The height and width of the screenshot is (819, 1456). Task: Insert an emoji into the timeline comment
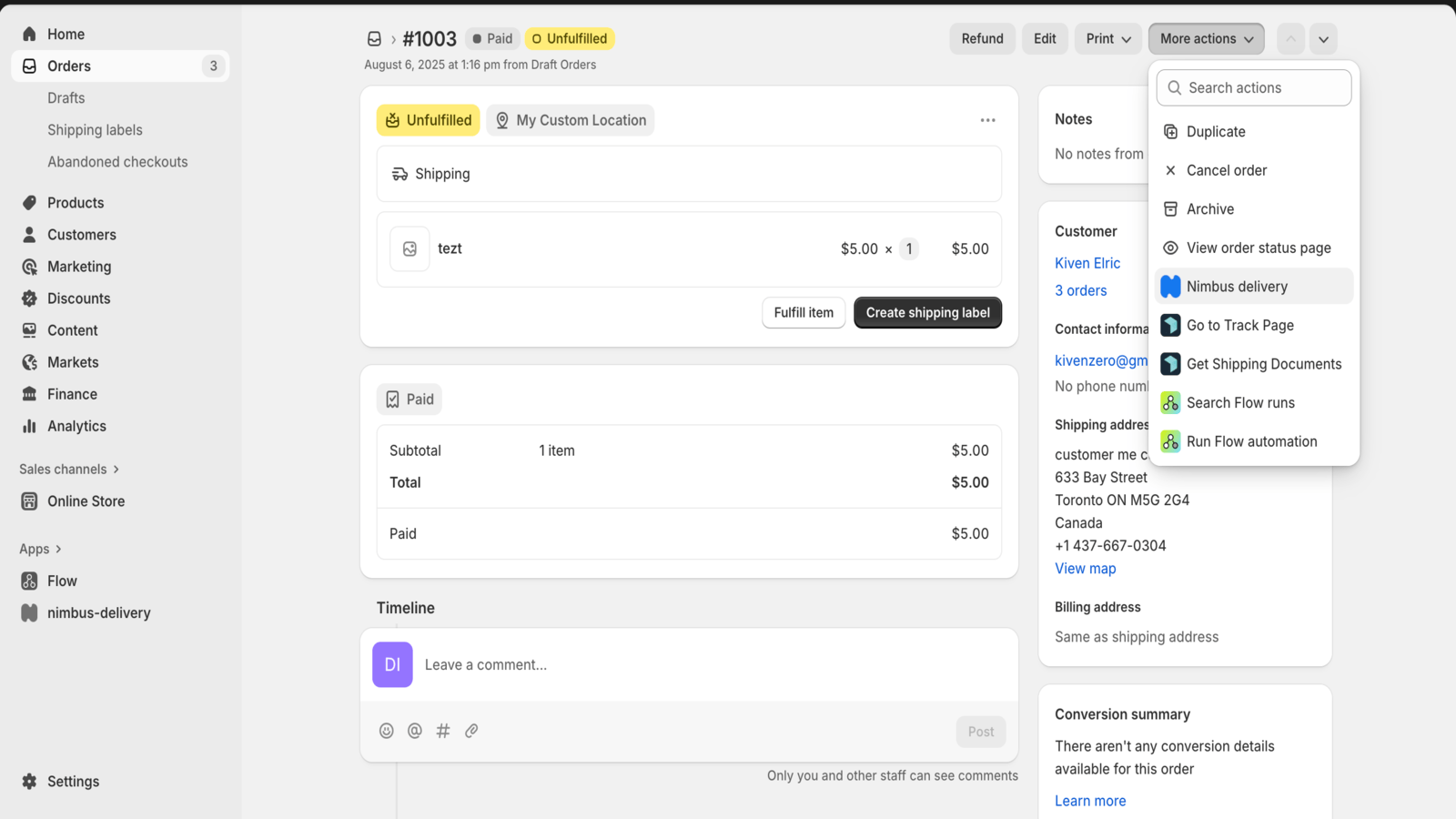point(387,730)
